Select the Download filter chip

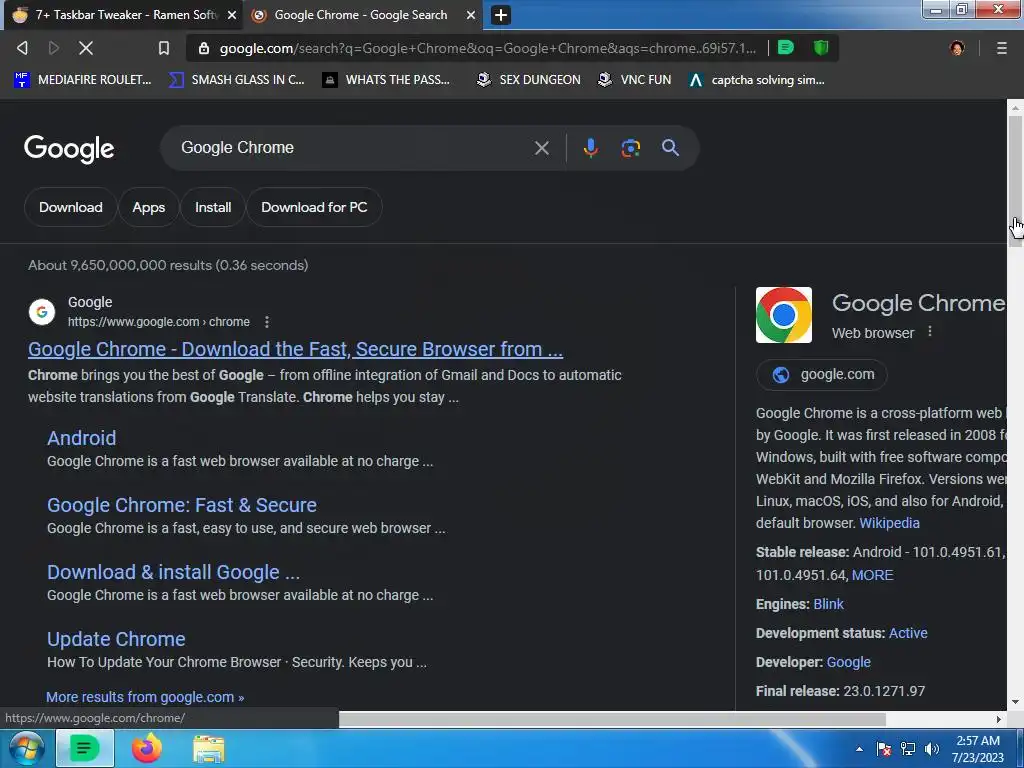click(x=71, y=207)
